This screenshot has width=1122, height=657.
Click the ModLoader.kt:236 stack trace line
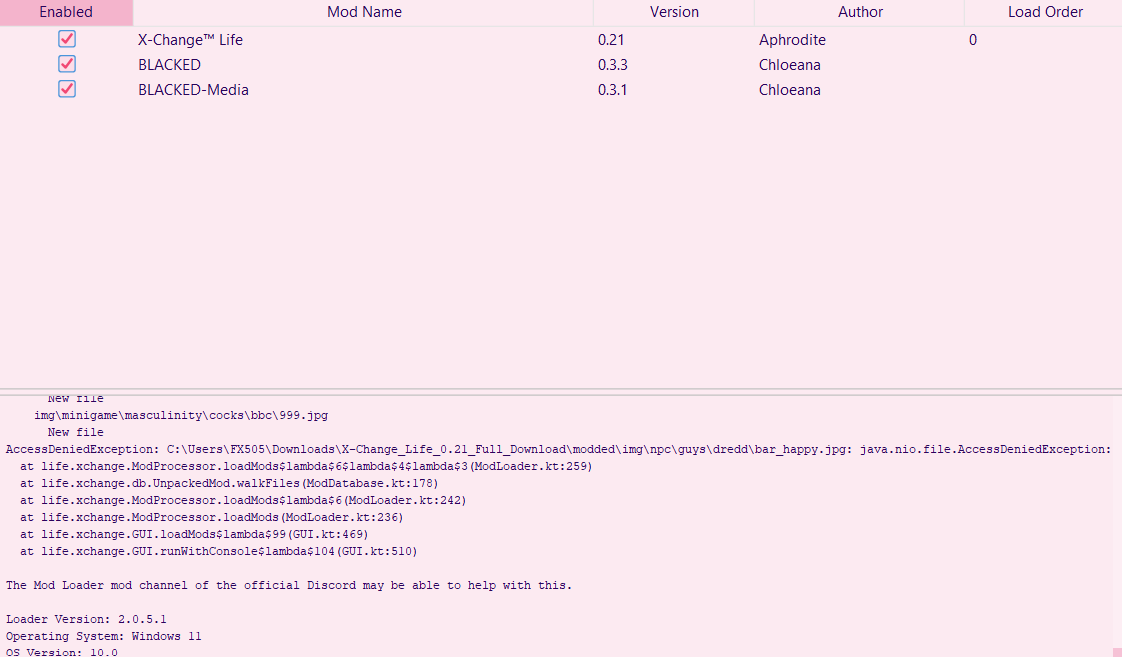tap(212, 517)
